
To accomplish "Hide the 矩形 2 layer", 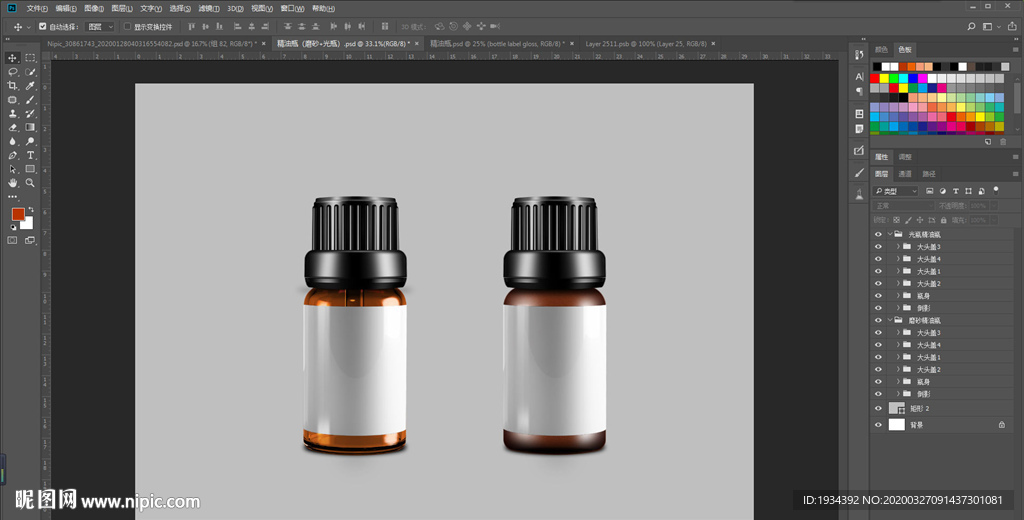I will point(878,408).
